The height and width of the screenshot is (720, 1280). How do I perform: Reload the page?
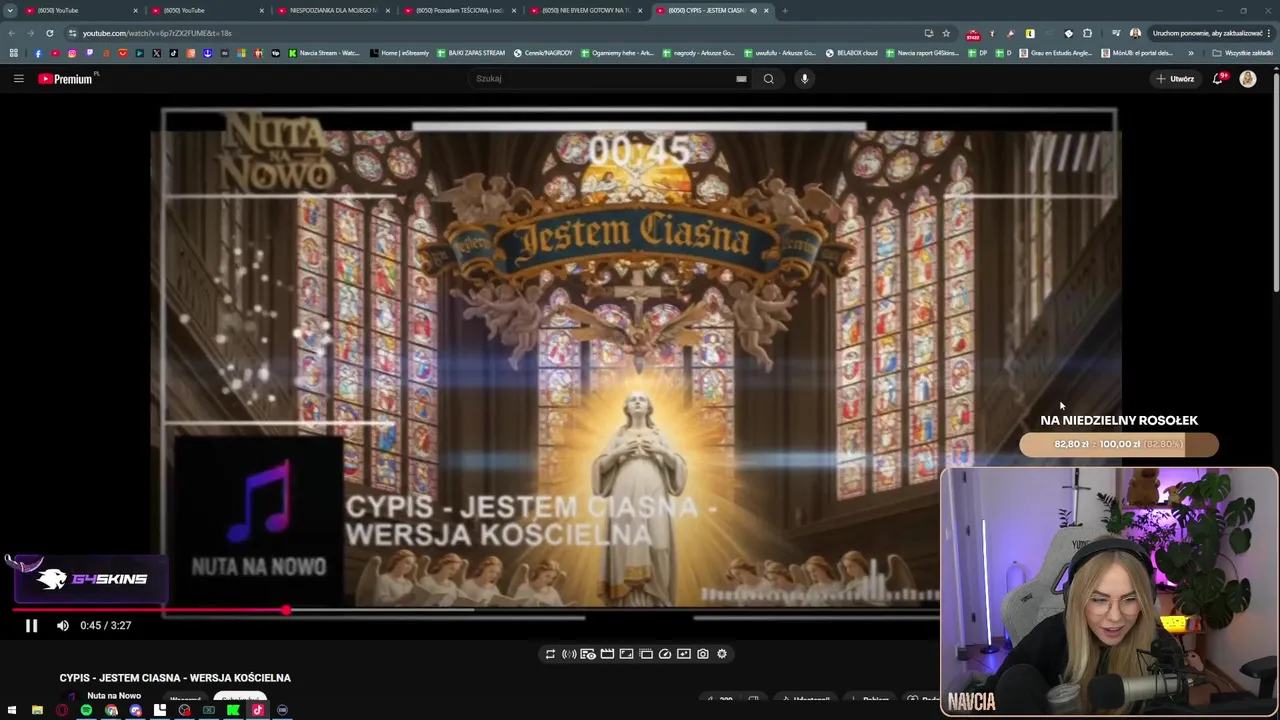pyautogui.click(x=49, y=33)
